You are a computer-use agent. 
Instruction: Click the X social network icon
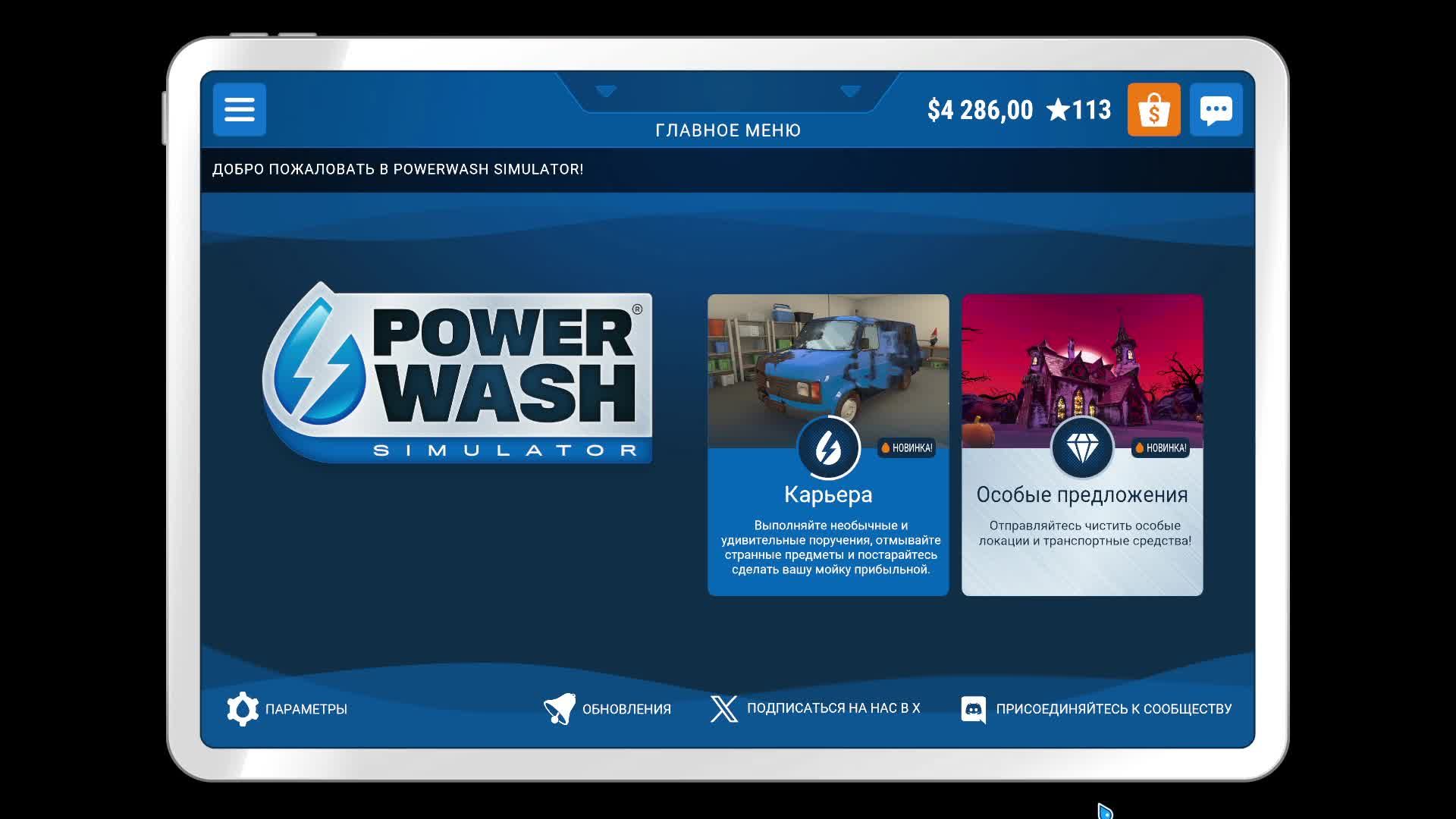coord(723,709)
